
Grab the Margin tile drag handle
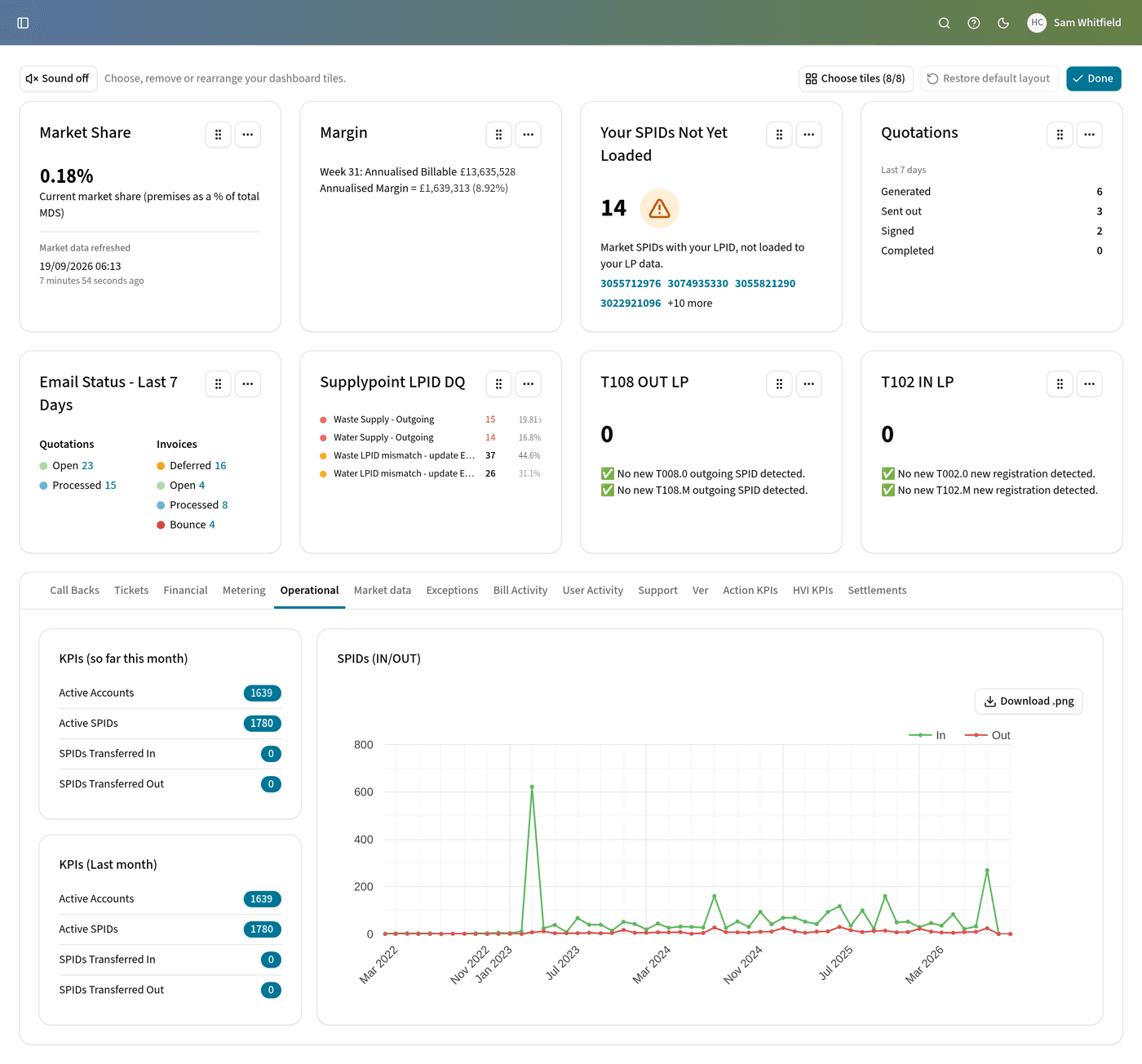tap(498, 135)
